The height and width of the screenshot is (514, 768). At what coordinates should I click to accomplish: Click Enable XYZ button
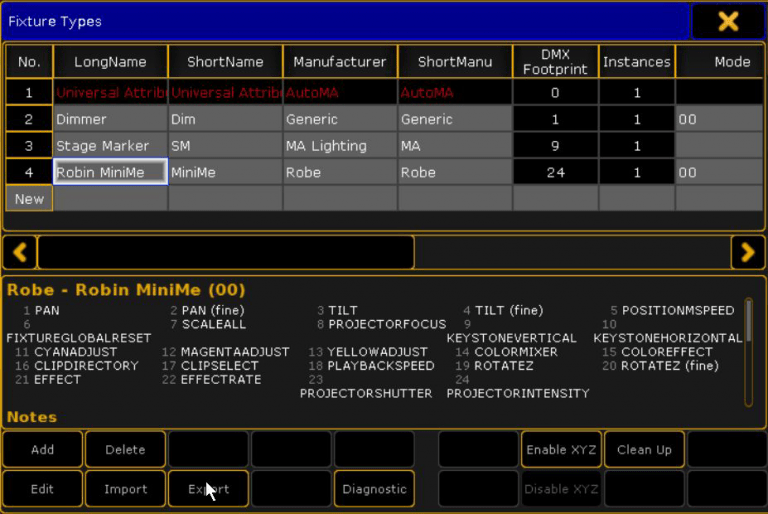[561, 449]
